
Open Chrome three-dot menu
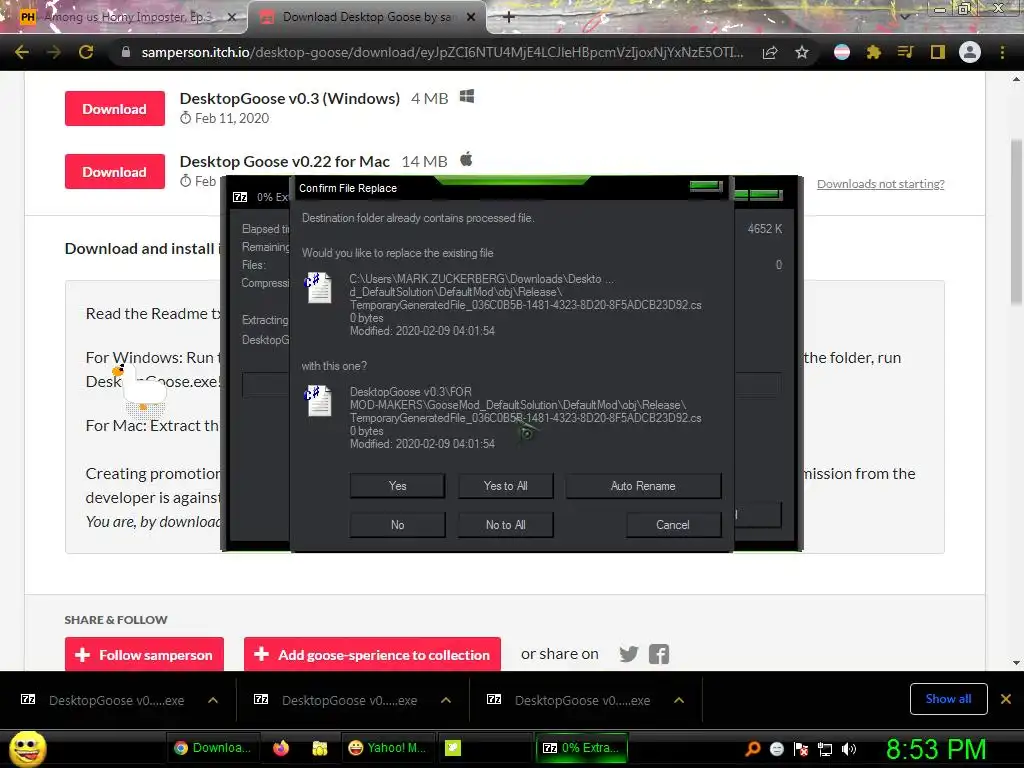pos(1002,52)
